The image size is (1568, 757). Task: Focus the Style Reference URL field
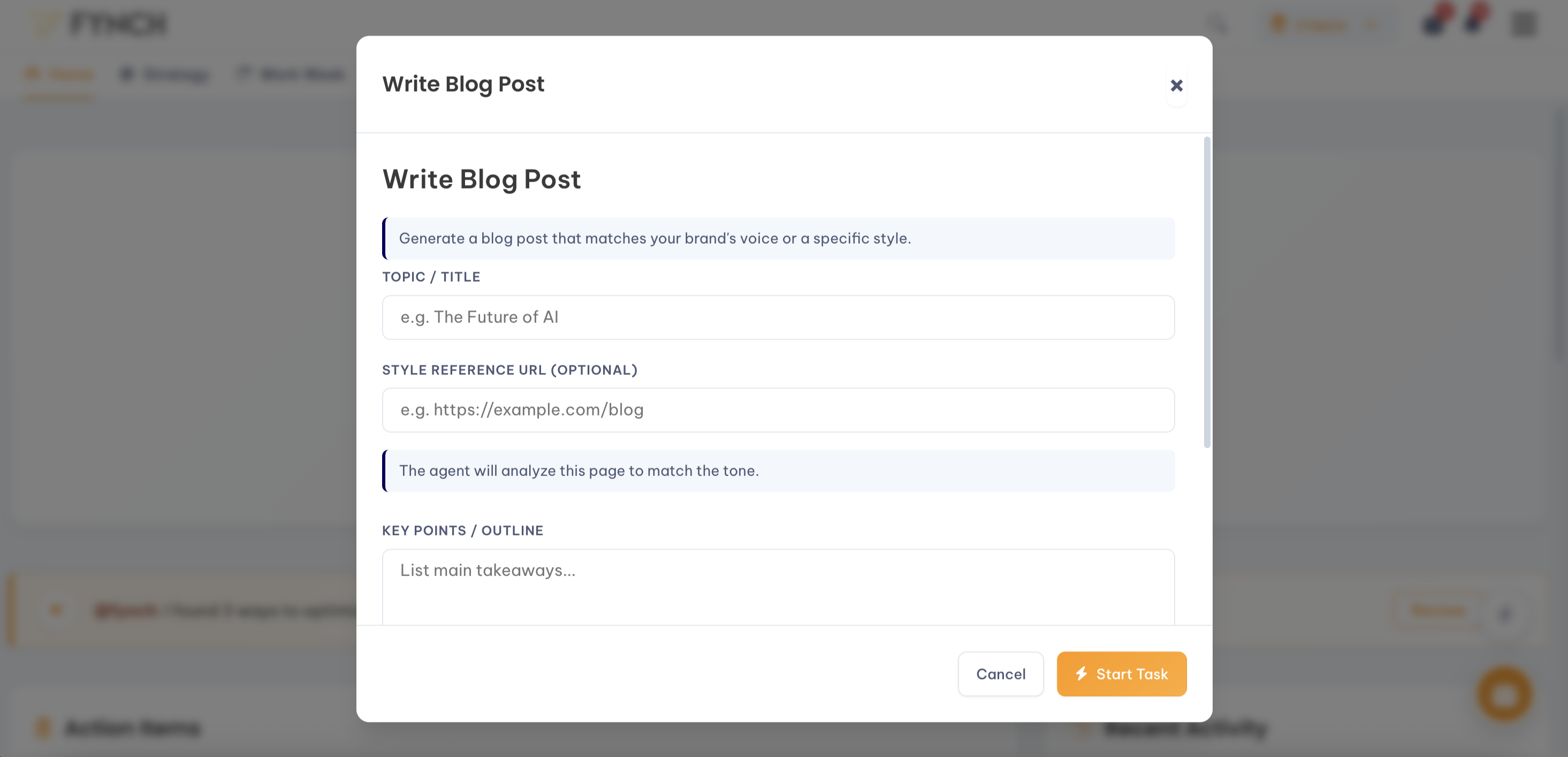(778, 409)
